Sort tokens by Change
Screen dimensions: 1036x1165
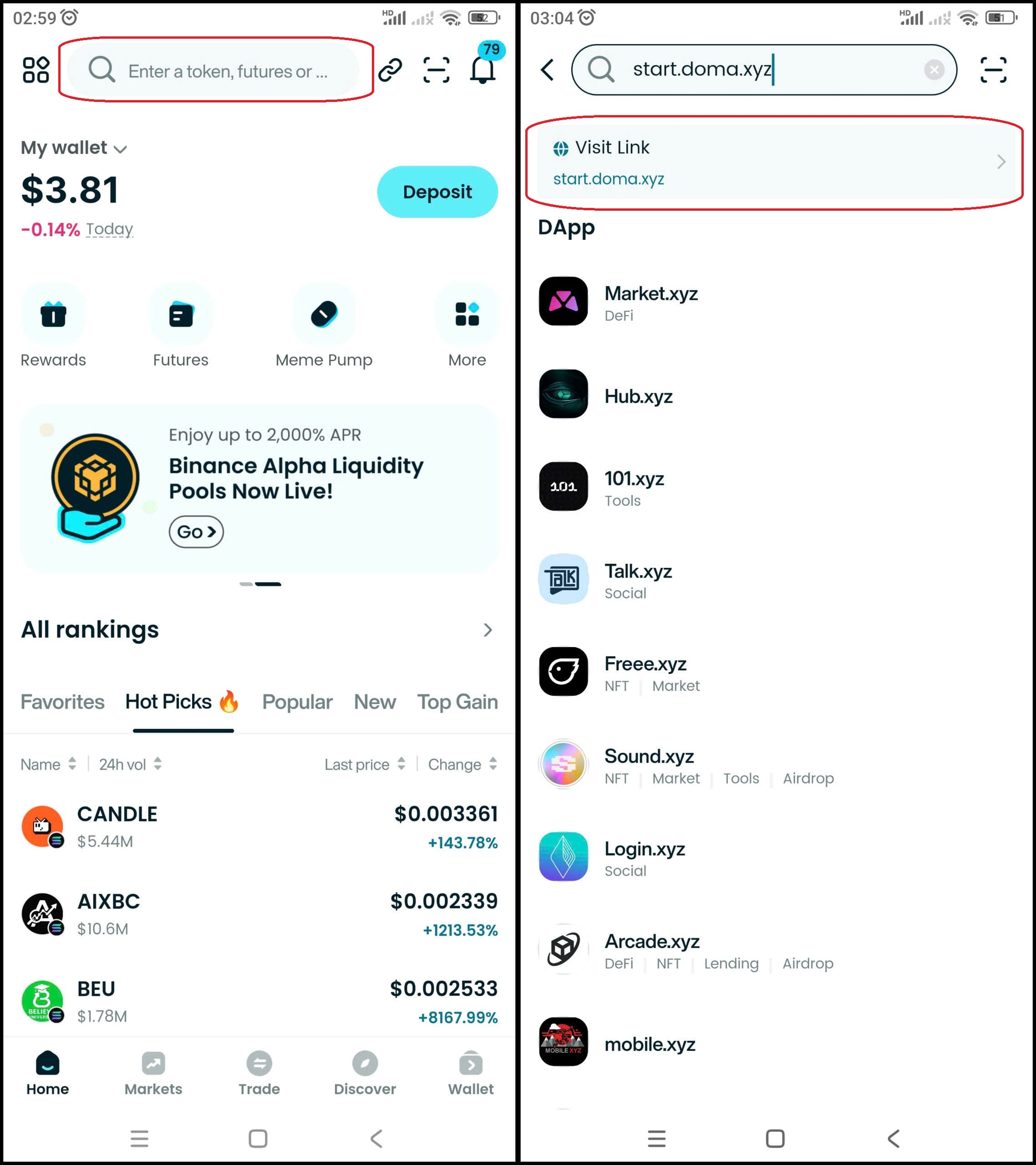point(462,765)
